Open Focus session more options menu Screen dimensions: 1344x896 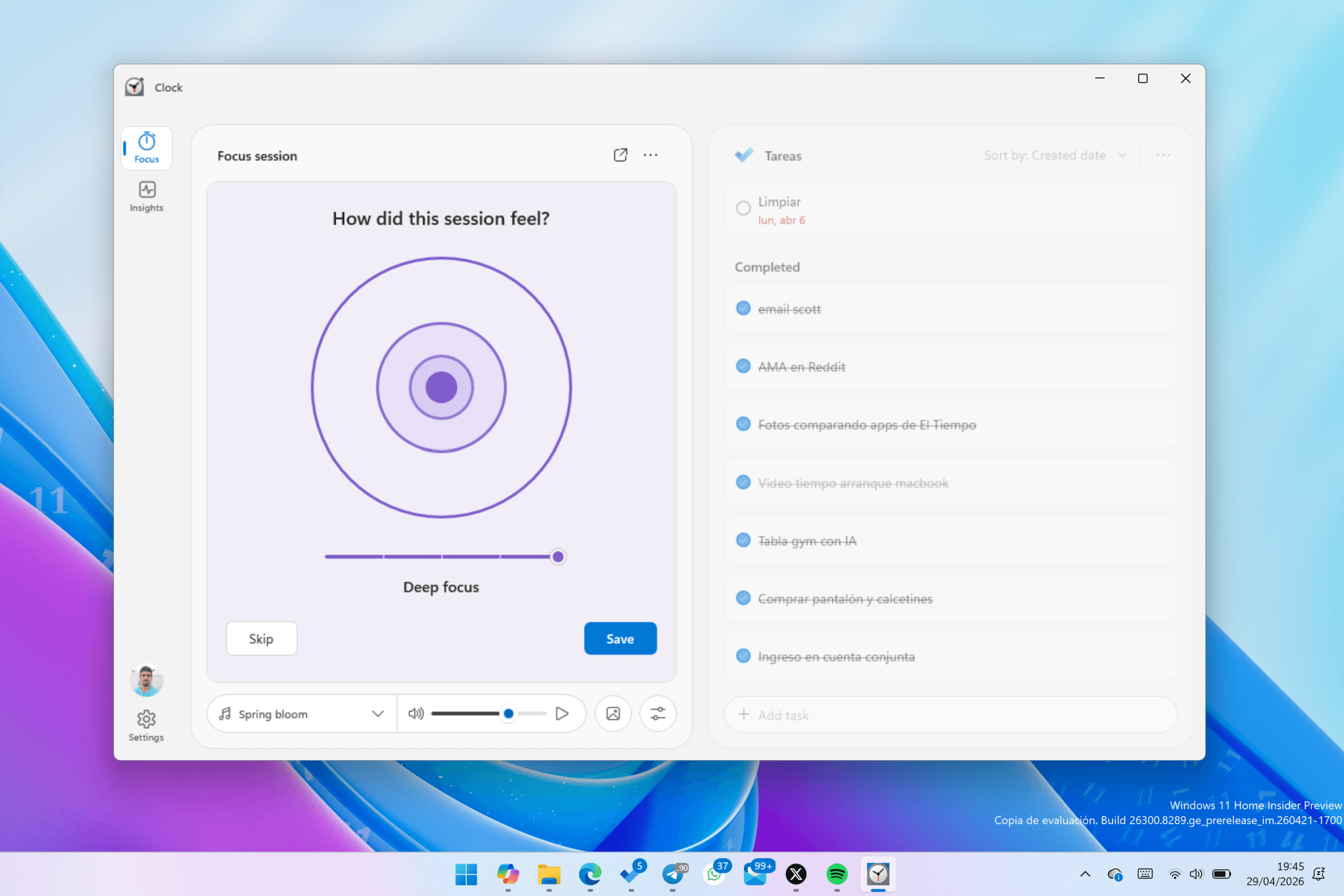[650, 155]
